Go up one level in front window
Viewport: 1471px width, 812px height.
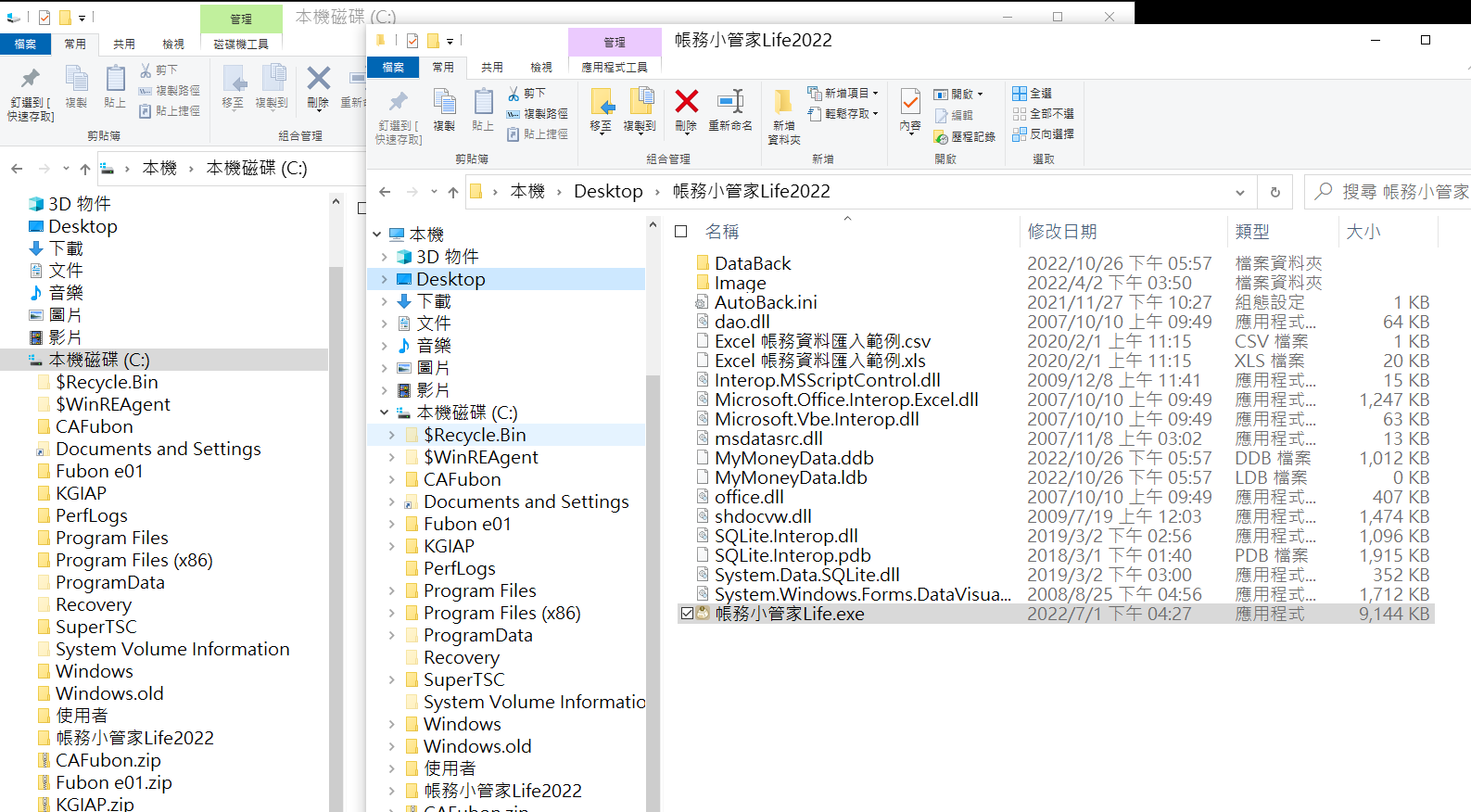(x=453, y=192)
